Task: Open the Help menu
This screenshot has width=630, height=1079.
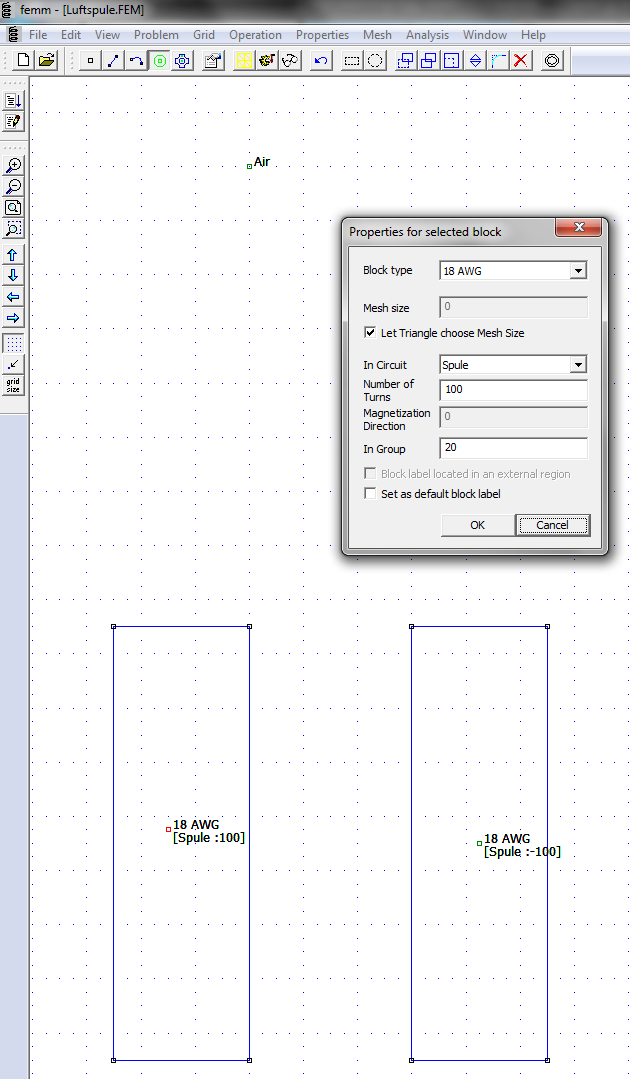Action: (533, 34)
